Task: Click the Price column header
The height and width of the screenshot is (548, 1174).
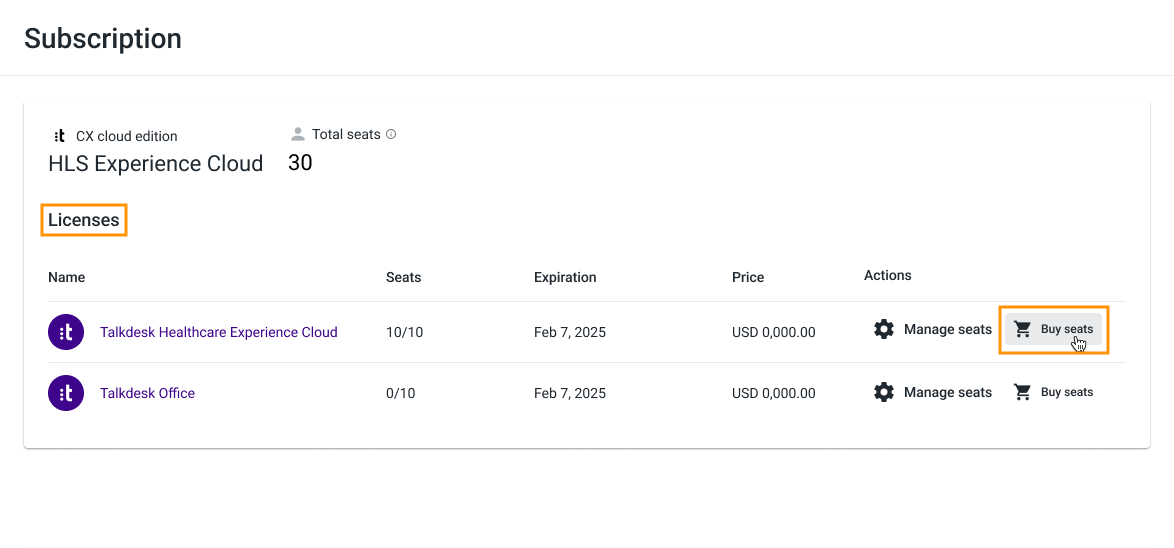Action: click(x=748, y=277)
